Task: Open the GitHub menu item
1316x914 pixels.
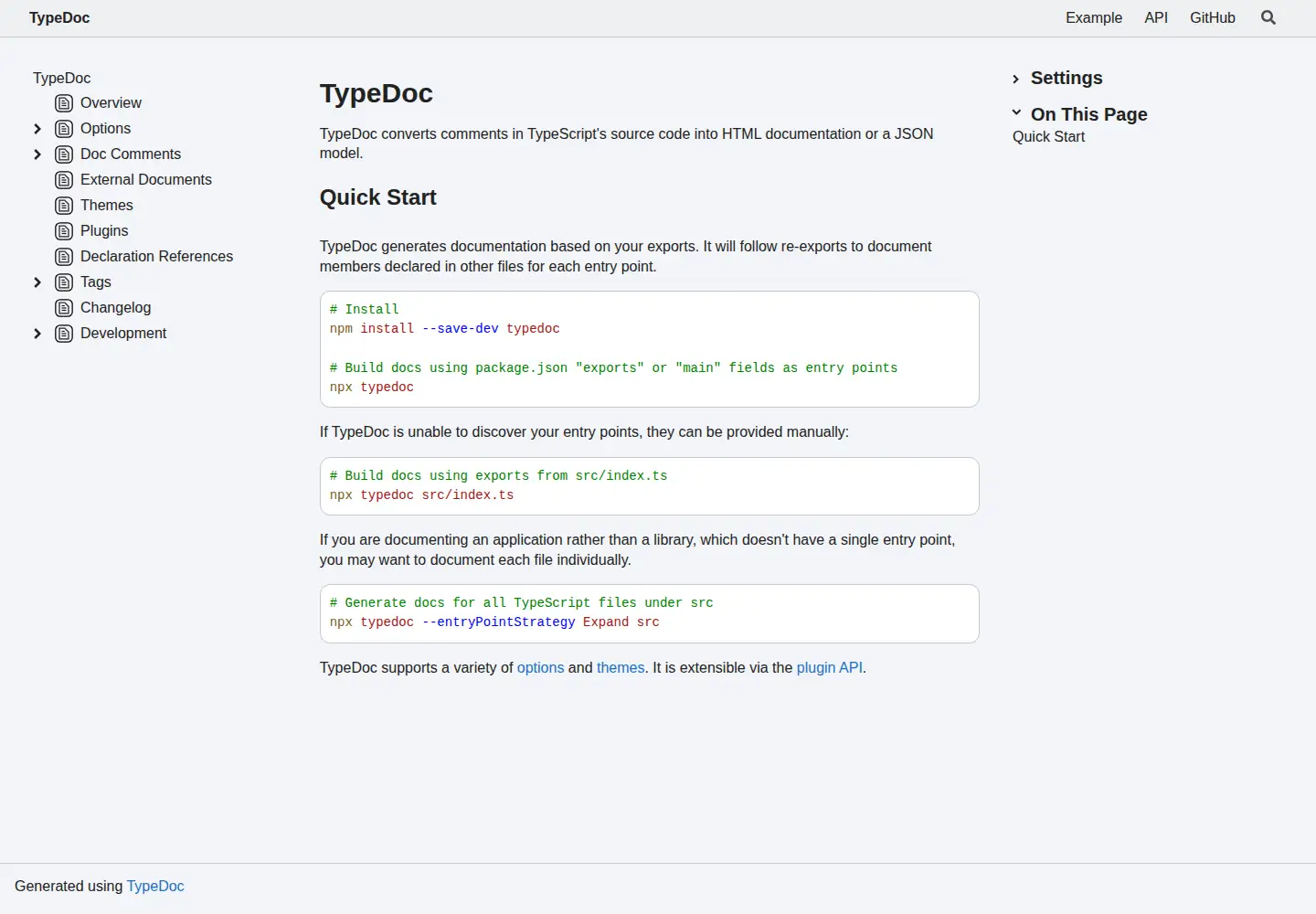Action: (x=1213, y=17)
